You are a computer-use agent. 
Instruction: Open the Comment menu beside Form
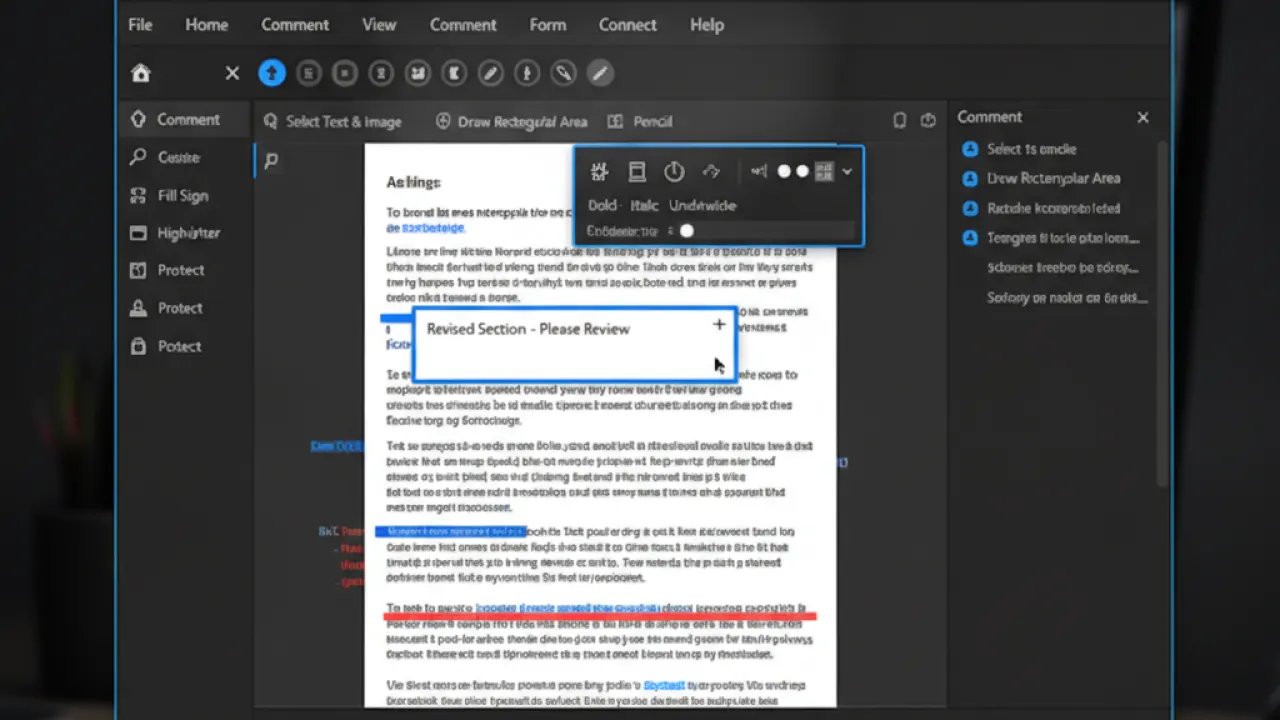(463, 25)
